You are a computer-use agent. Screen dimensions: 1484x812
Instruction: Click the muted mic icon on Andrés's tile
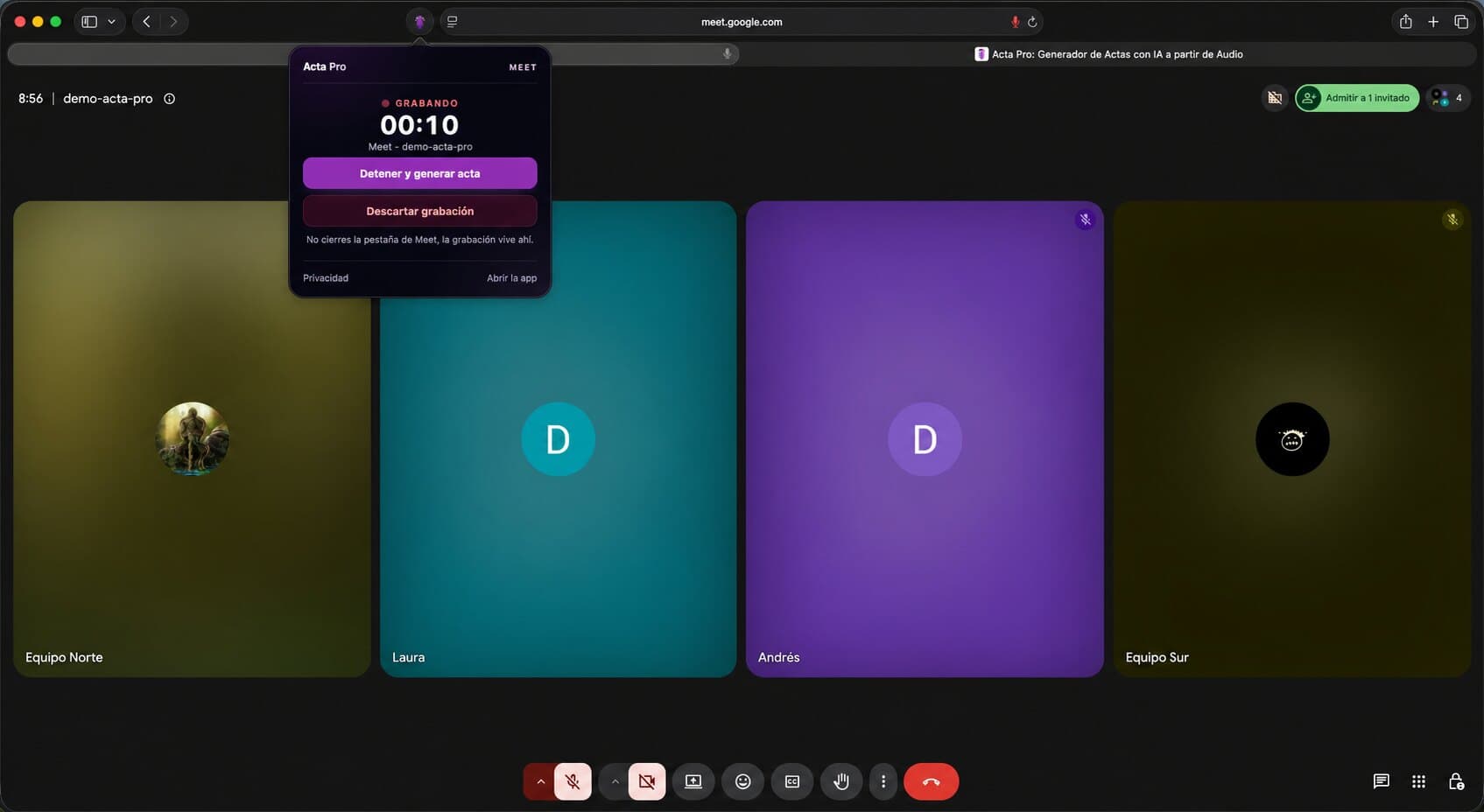point(1085,220)
